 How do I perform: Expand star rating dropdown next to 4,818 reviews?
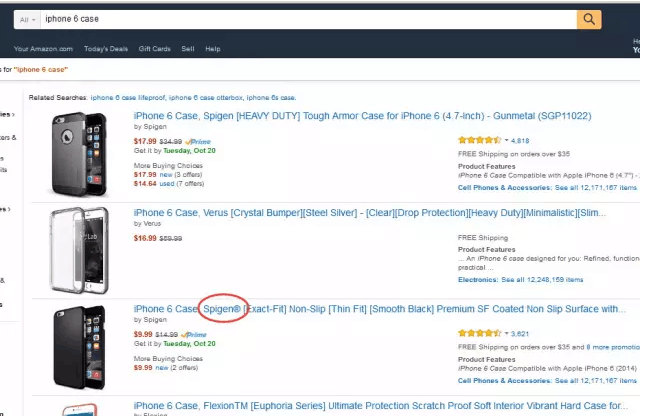[x=507, y=140]
